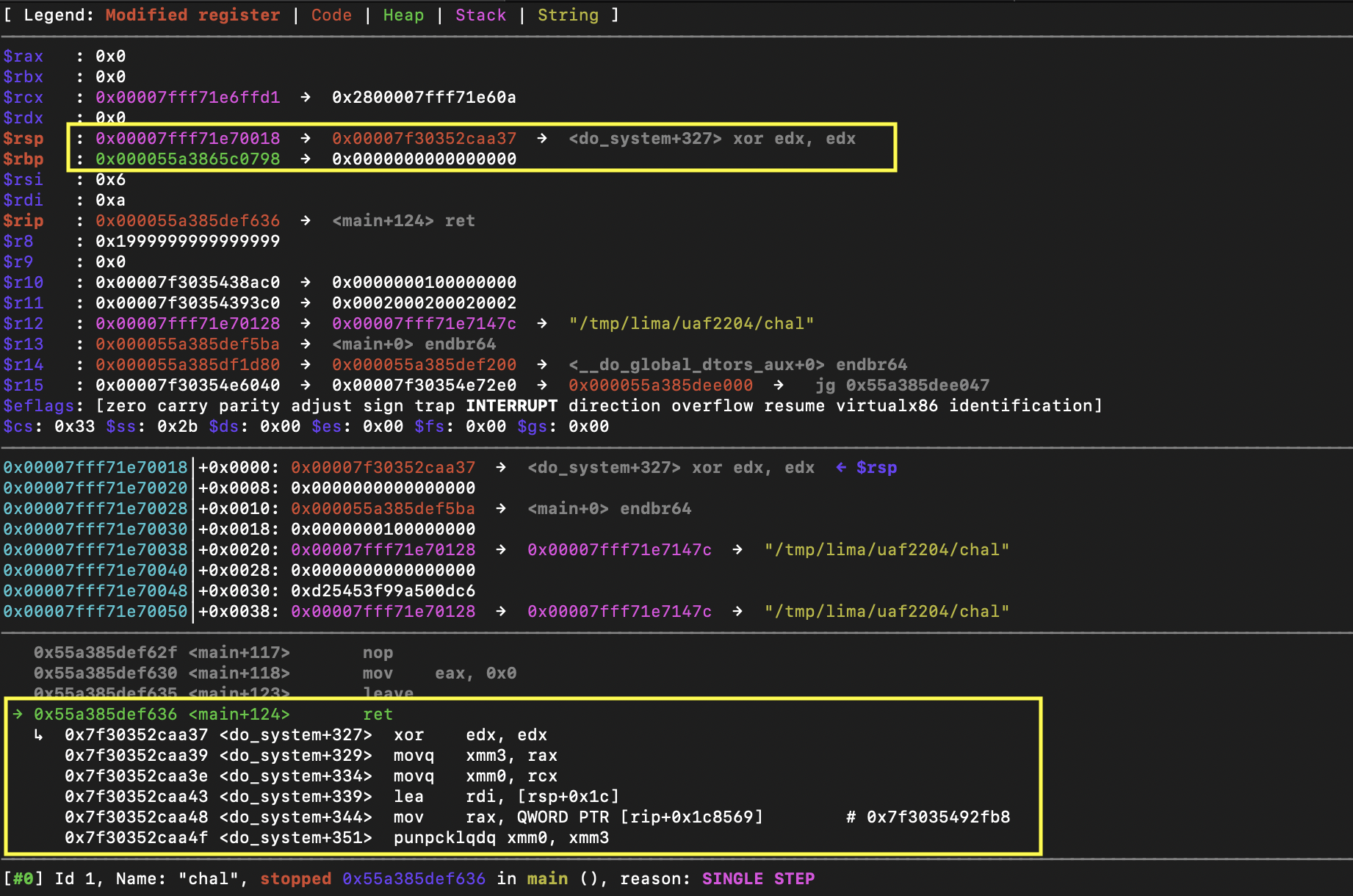Viewport: 1353px width, 896px height.
Task: Select the $r13 address 0x000055a385def5ba
Action: (x=188, y=344)
